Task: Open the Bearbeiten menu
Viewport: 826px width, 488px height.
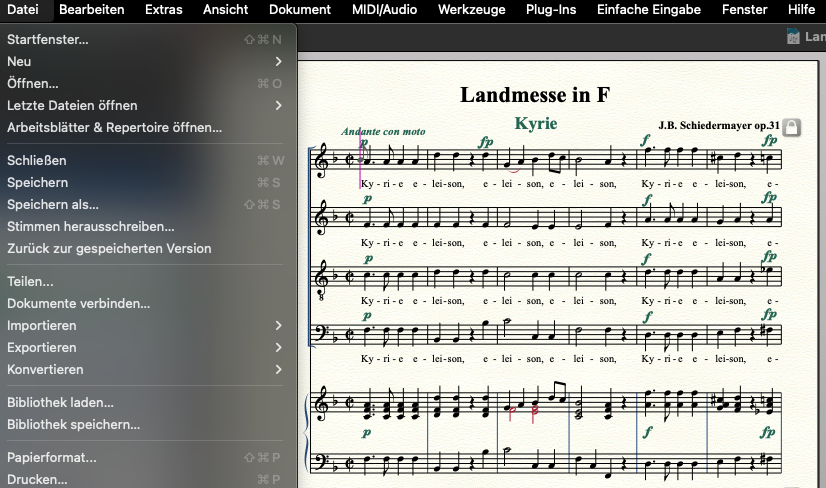Action: (x=92, y=9)
